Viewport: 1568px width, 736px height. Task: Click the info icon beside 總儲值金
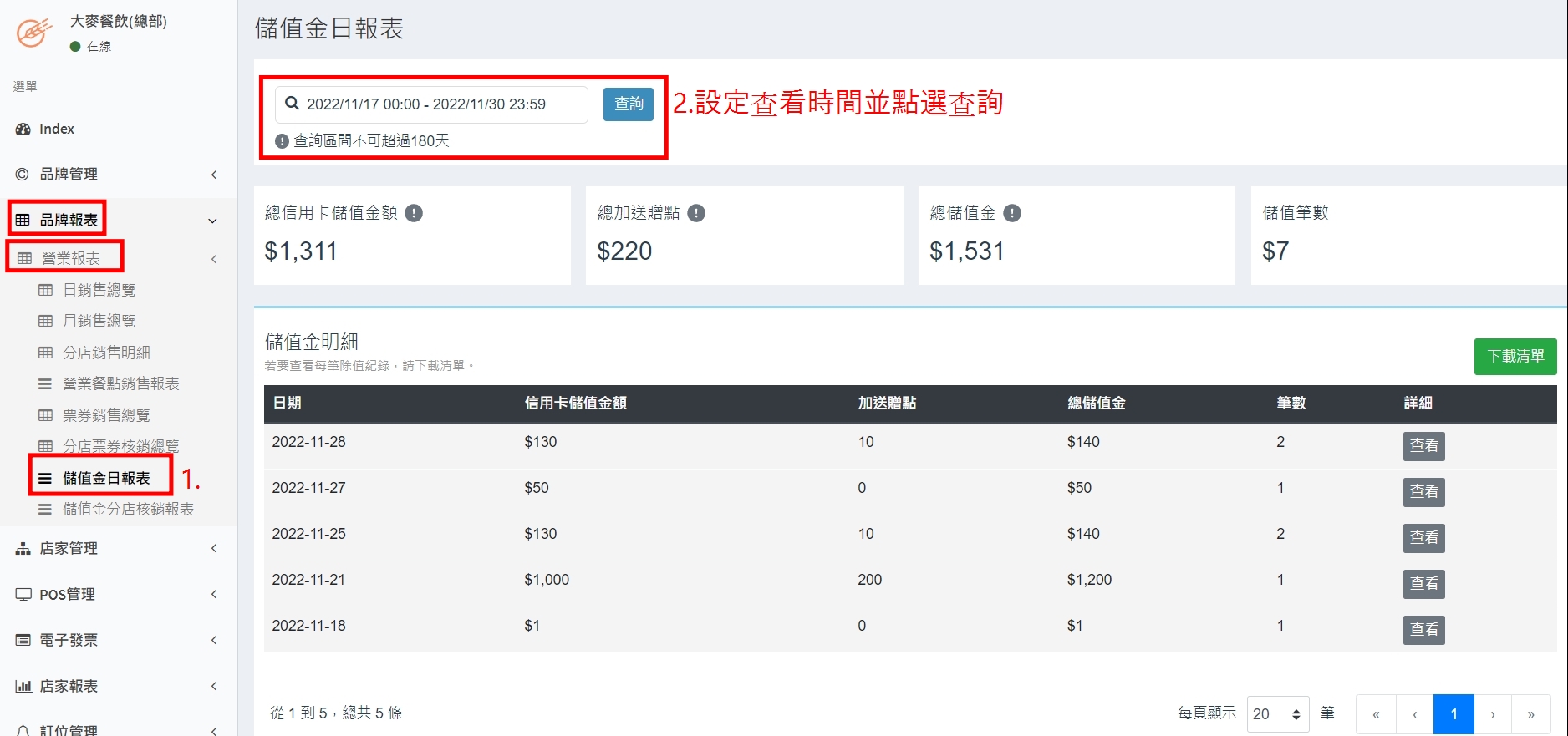point(1012,213)
